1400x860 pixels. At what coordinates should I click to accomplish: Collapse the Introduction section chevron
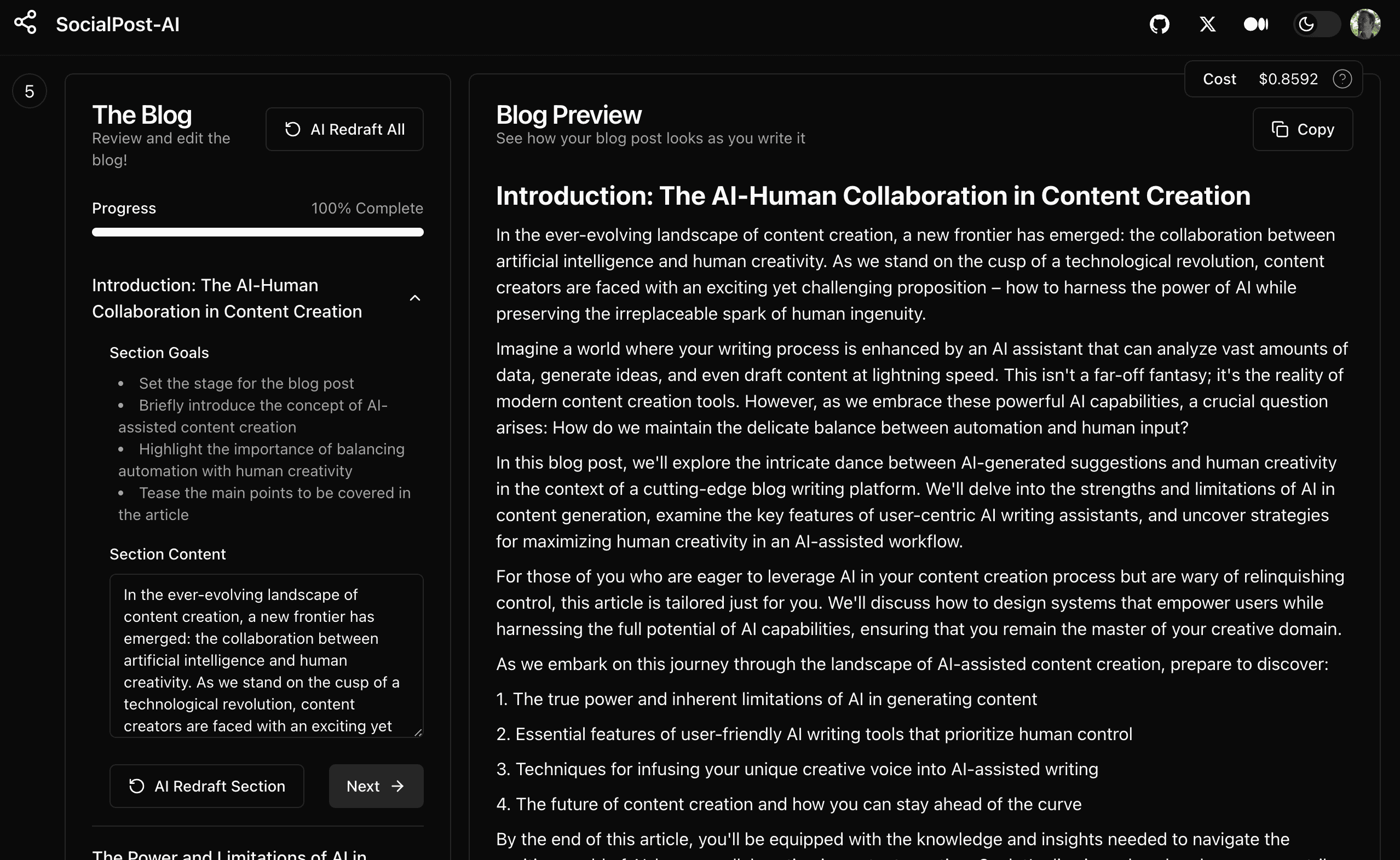pos(414,298)
